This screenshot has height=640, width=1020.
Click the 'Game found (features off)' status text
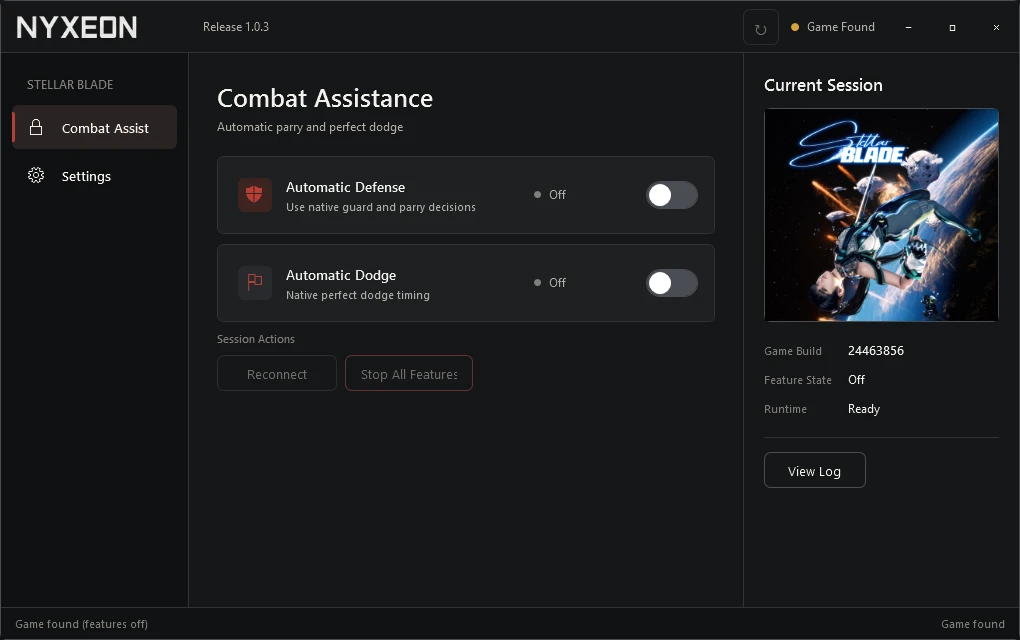click(81, 624)
